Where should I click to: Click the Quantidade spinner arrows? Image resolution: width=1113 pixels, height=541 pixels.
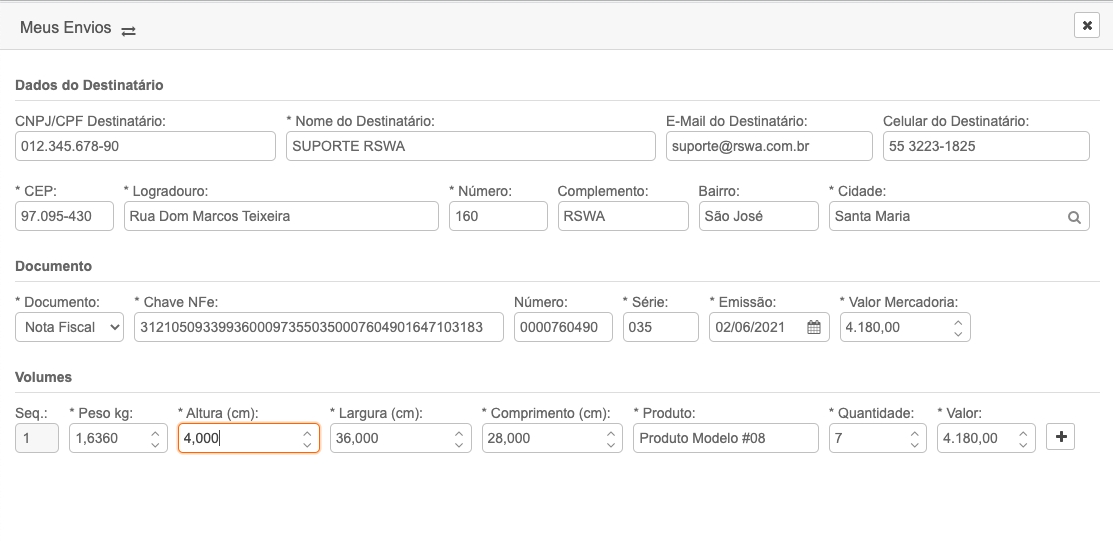[915, 438]
